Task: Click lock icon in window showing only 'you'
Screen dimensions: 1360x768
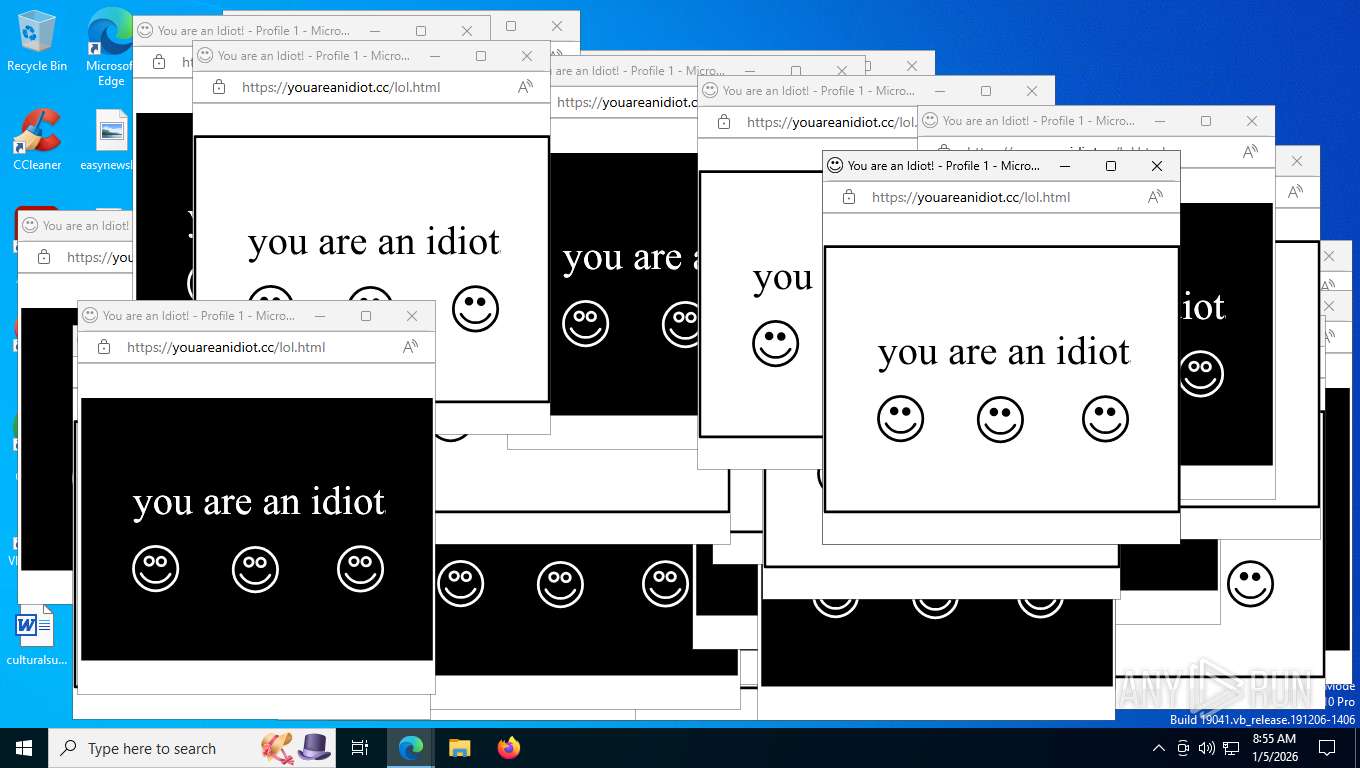Action: (x=723, y=122)
